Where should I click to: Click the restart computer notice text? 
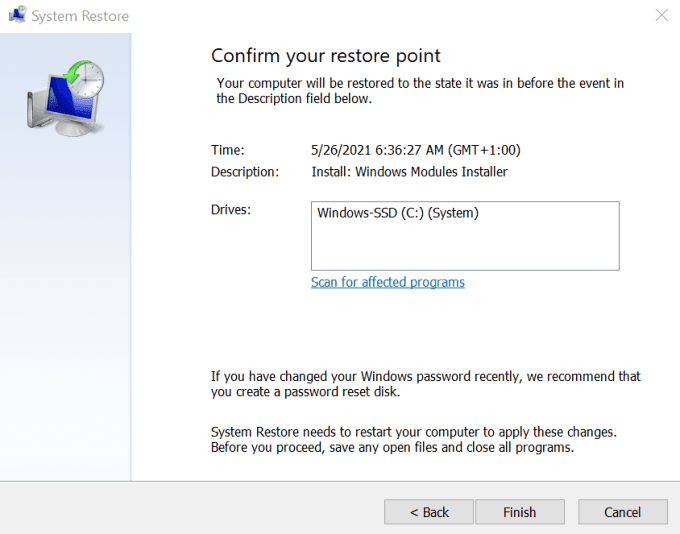coord(413,439)
